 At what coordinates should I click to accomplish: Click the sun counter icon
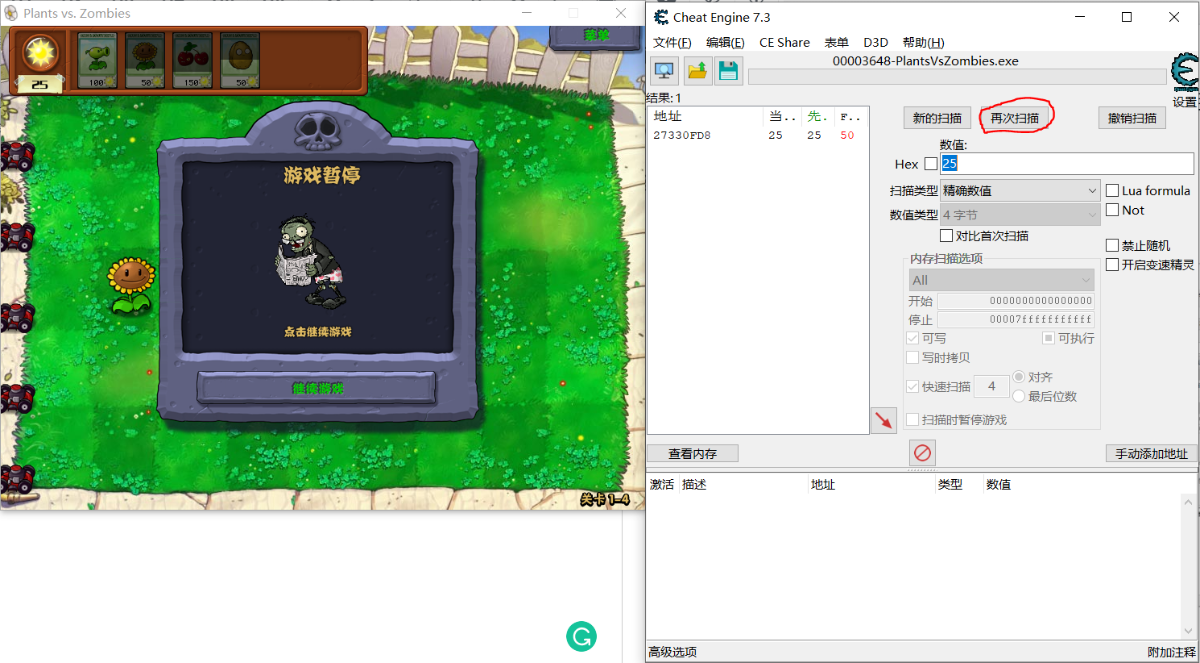[41, 53]
